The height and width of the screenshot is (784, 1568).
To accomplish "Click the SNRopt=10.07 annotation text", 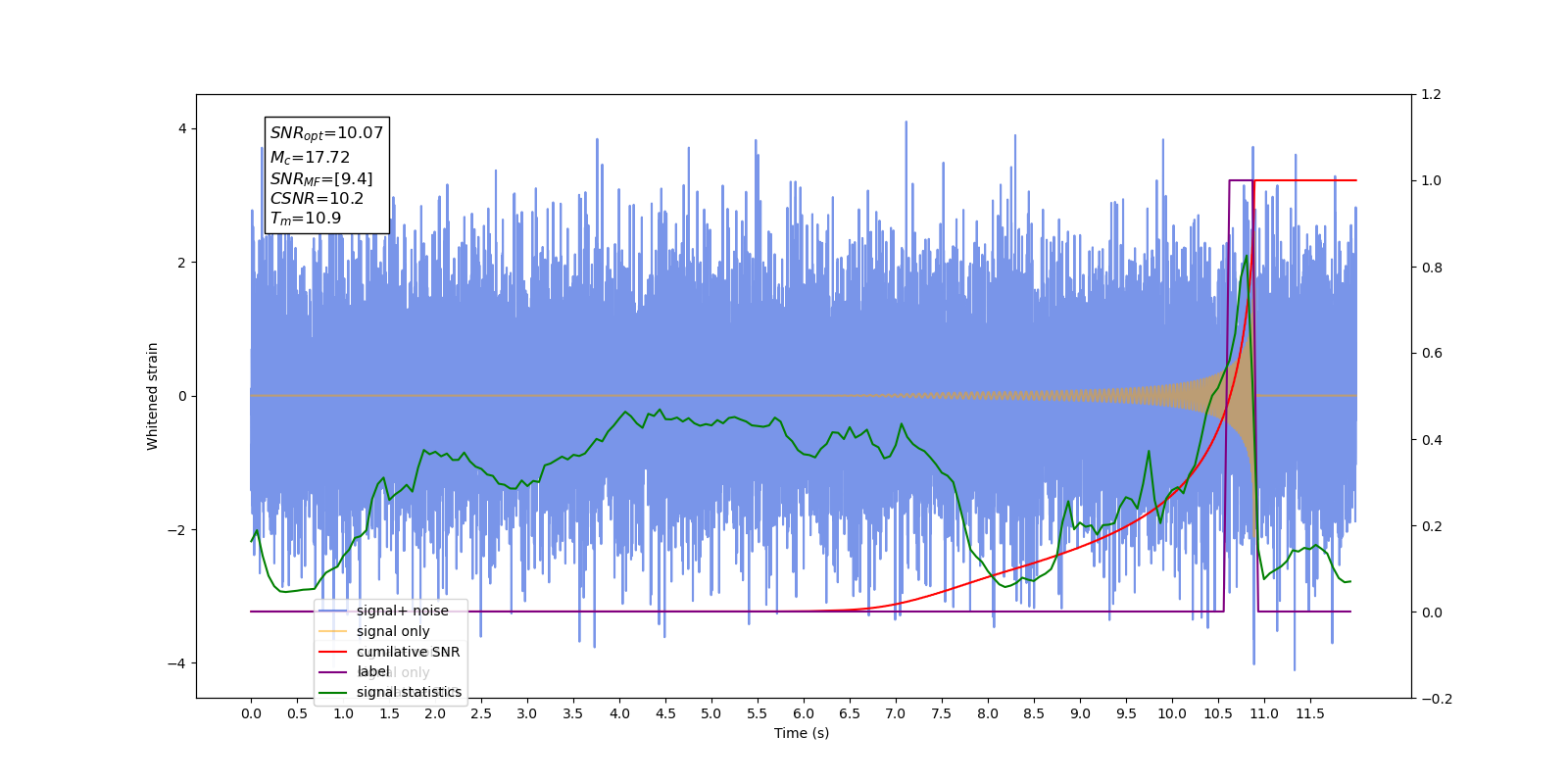I will (326, 133).
